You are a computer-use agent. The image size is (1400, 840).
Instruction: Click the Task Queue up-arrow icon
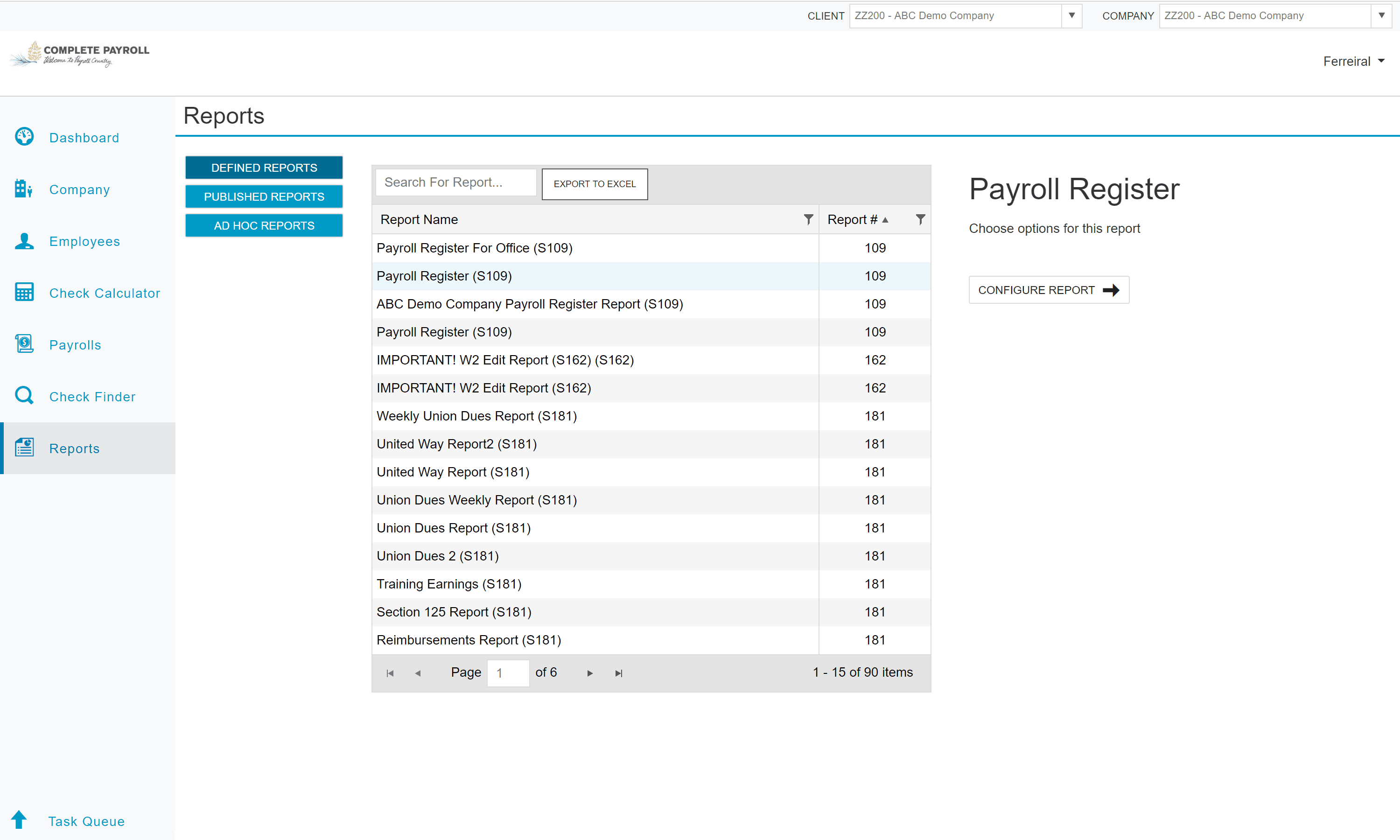[19, 819]
